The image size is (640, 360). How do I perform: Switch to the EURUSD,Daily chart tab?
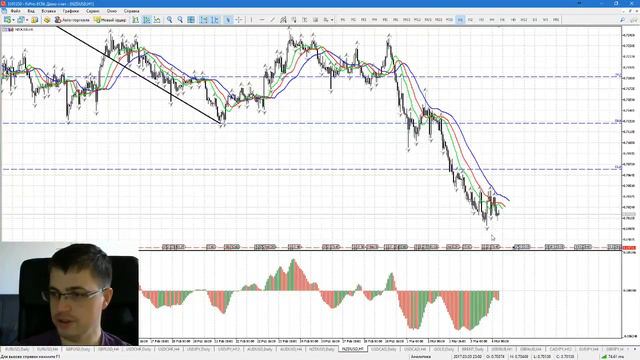point(17,349)
